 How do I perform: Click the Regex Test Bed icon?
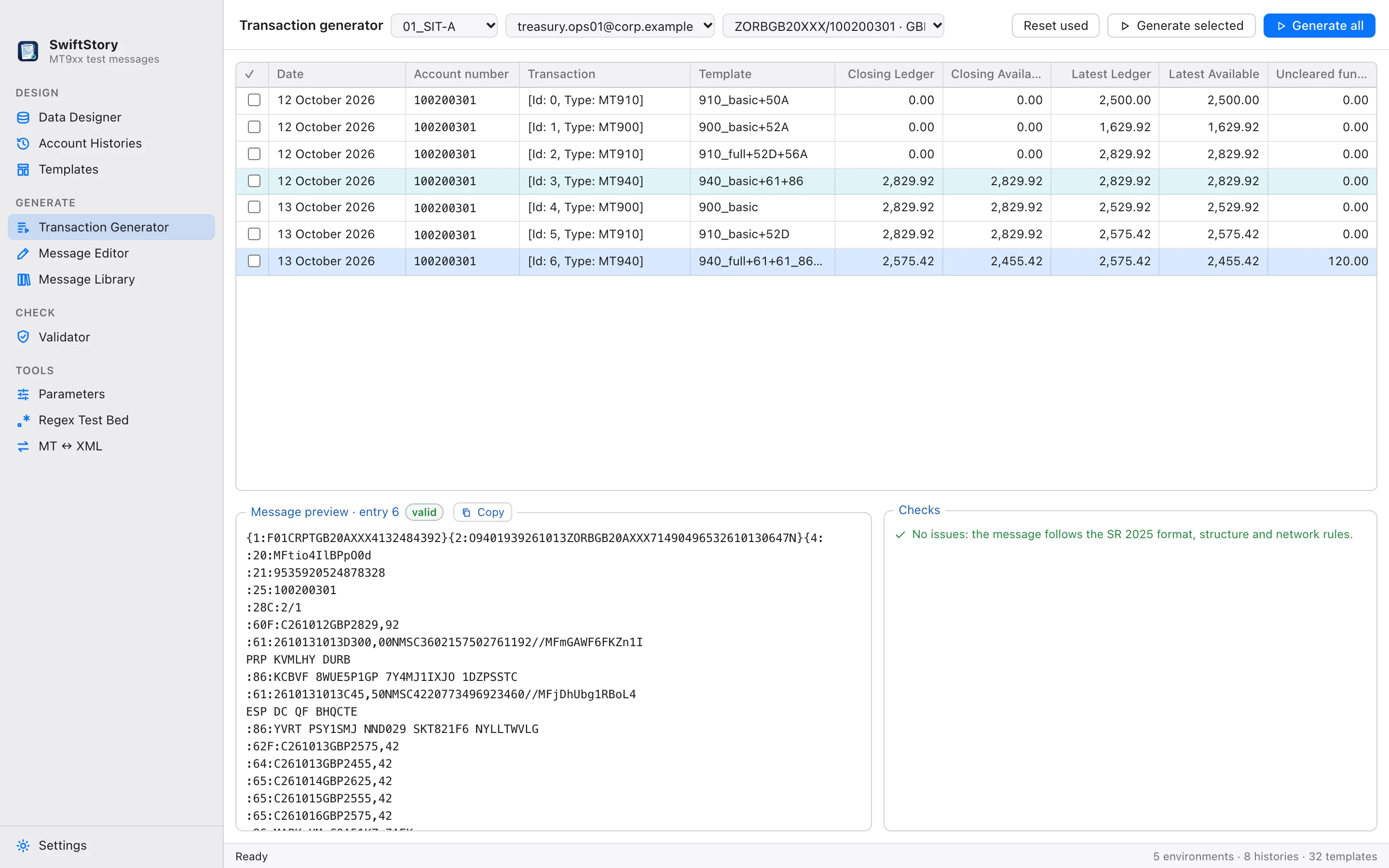(23, 420)
